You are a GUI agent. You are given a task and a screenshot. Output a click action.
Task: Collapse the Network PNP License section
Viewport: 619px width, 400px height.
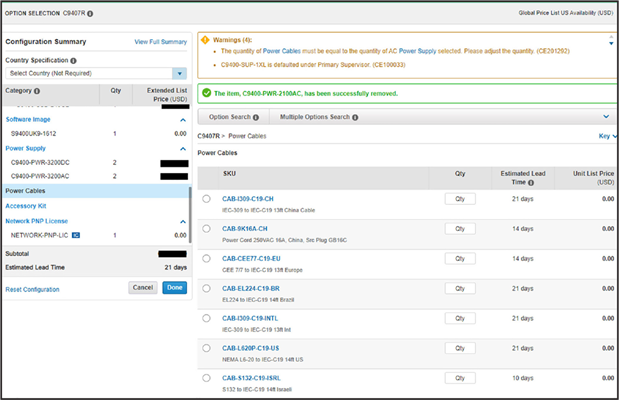tap(183, 222)
